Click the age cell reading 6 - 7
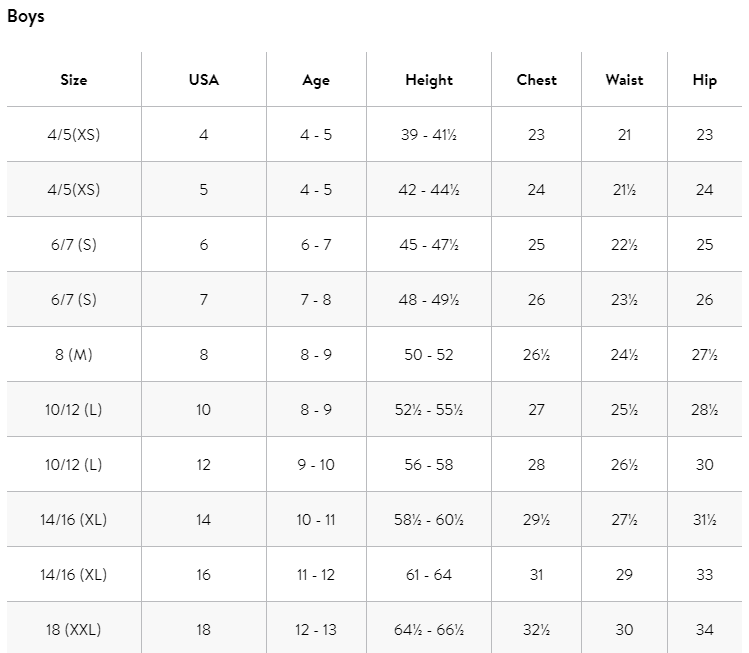Viewport: 749px width, 653px height. 316,245
